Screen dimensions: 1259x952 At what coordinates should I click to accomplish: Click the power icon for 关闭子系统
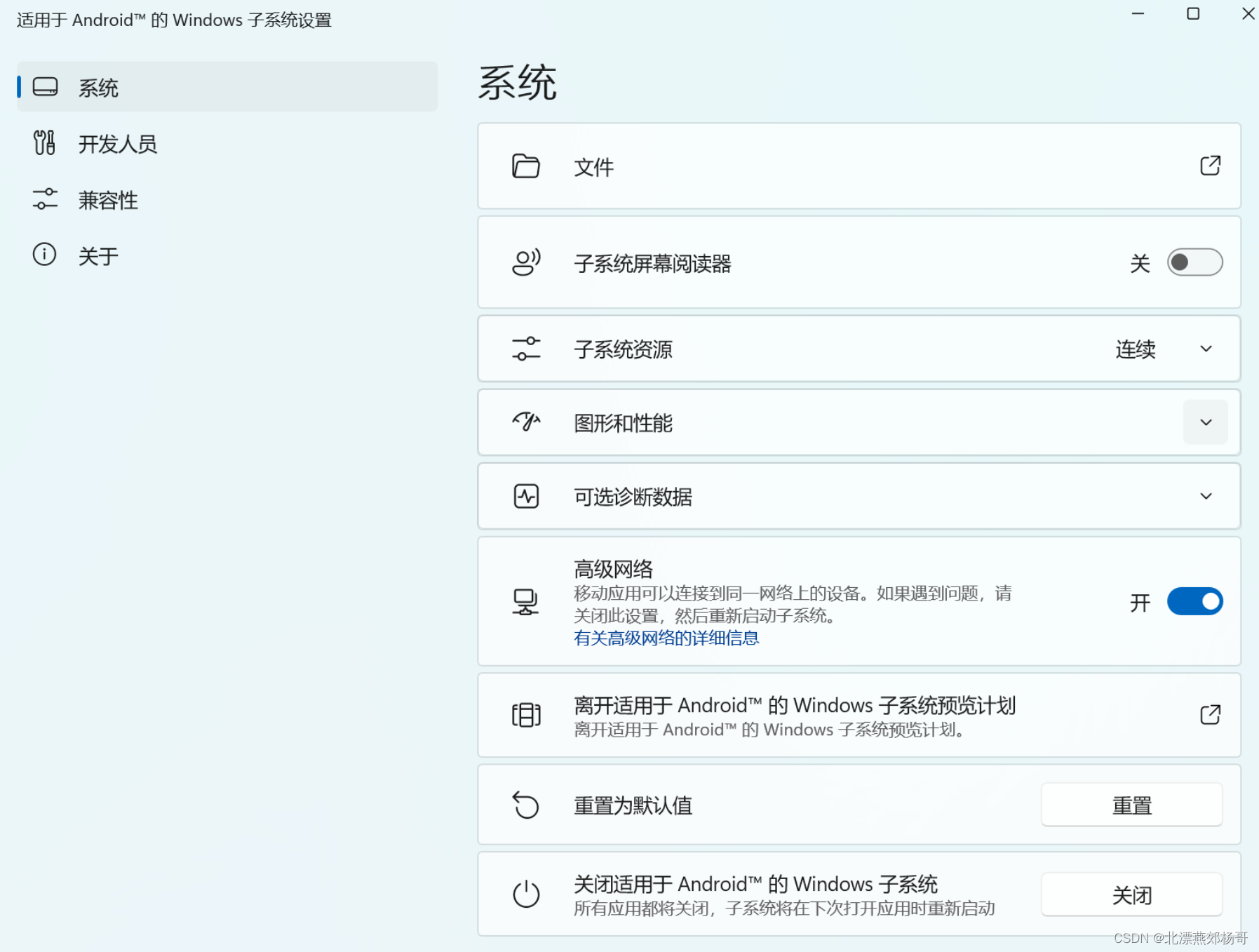(526, 894)
